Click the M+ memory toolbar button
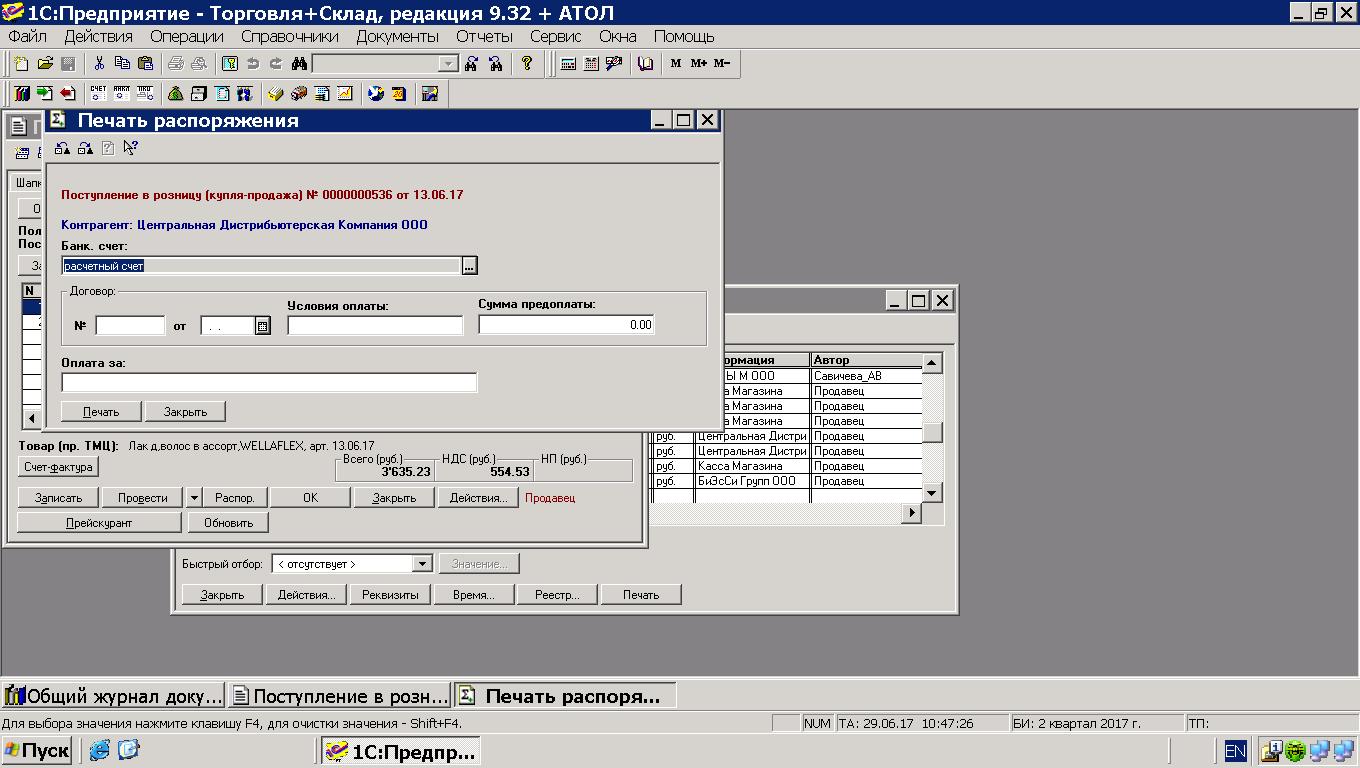The width and height of the screenshot is (1360, 768). (x=698, y=64)
